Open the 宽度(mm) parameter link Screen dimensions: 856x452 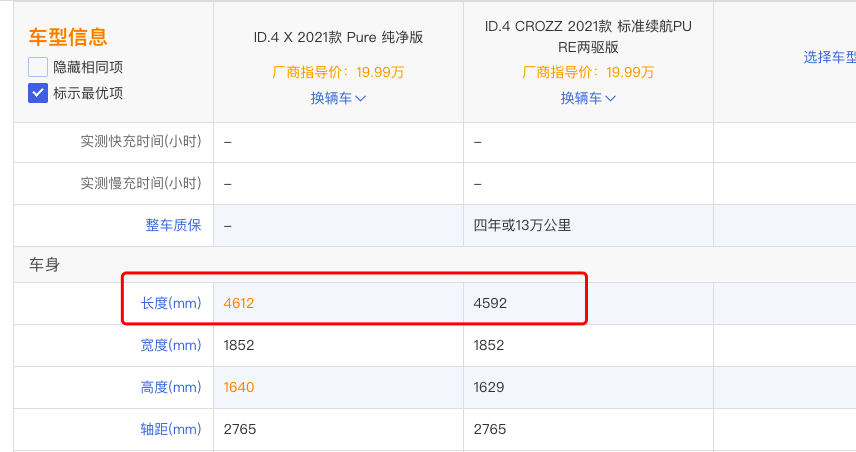[171, 346]
